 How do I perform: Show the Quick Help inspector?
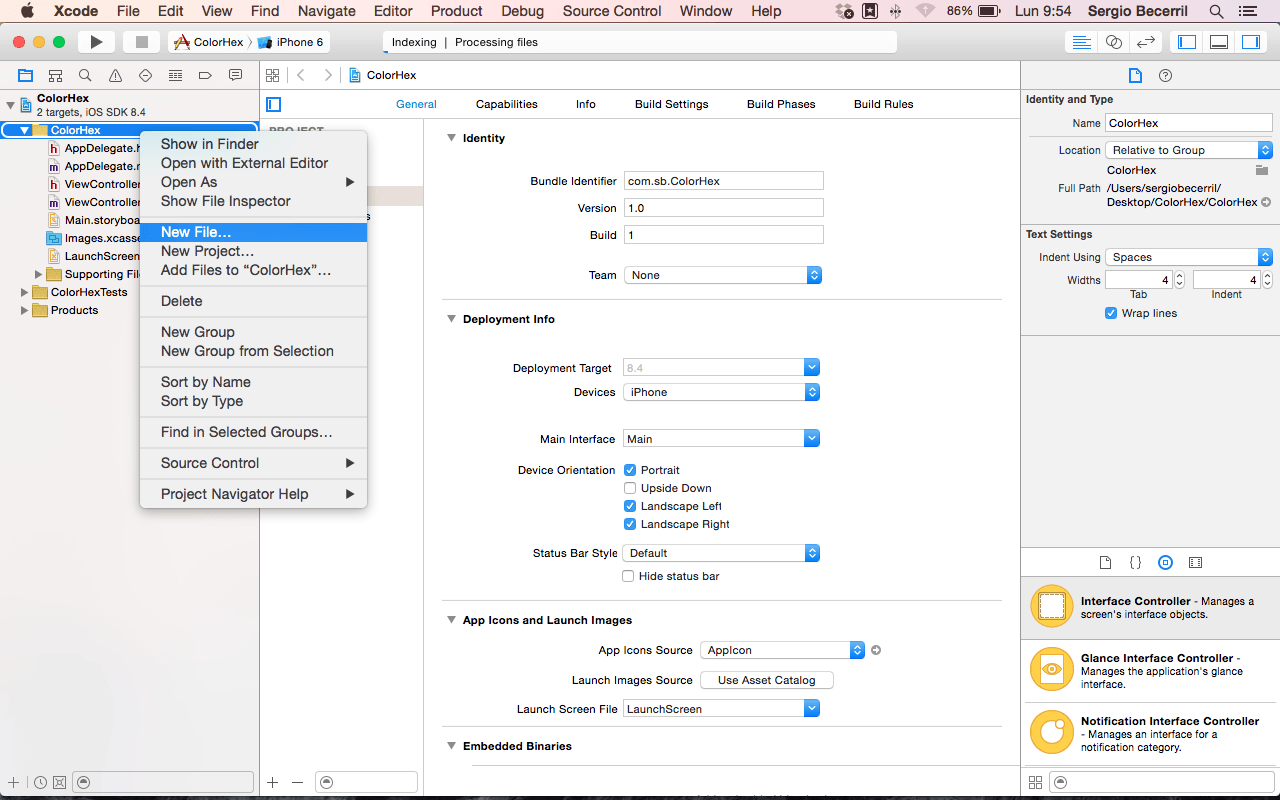click(x=1165, y=75)
